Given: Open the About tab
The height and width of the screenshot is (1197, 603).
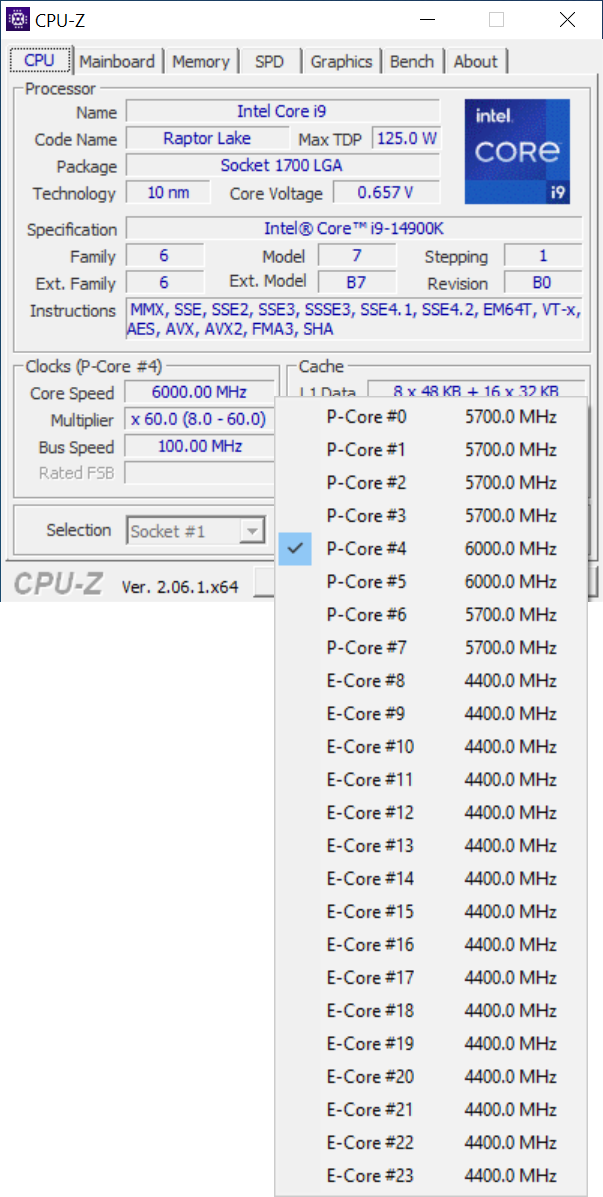Looking at the screenshot, I should 476,62.
